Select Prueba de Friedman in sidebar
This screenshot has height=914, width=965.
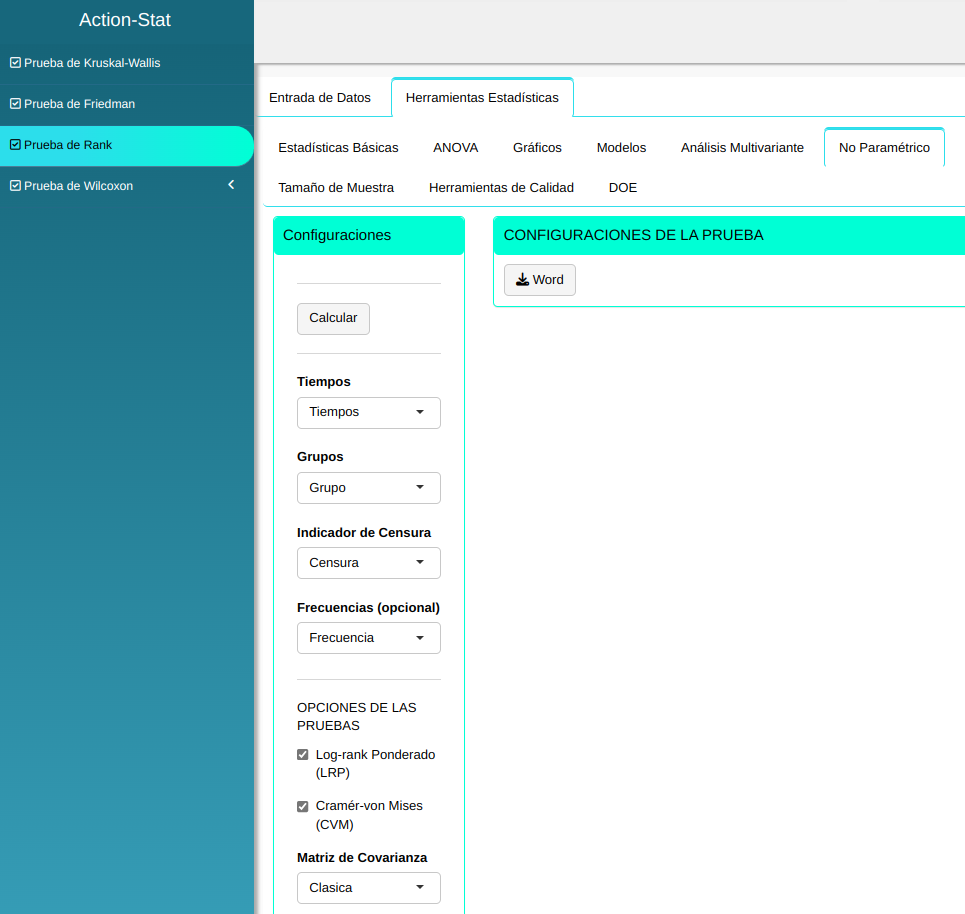click(x=80, y=104)
